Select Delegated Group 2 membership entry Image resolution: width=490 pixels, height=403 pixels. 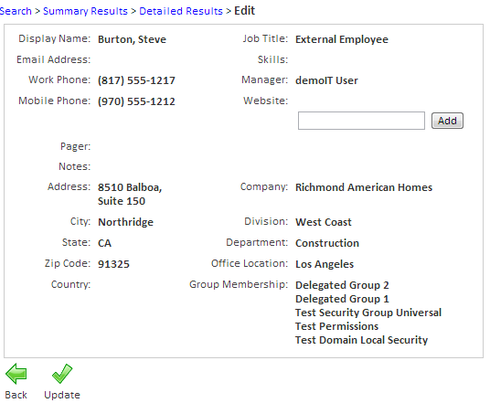tap(342, 285)
